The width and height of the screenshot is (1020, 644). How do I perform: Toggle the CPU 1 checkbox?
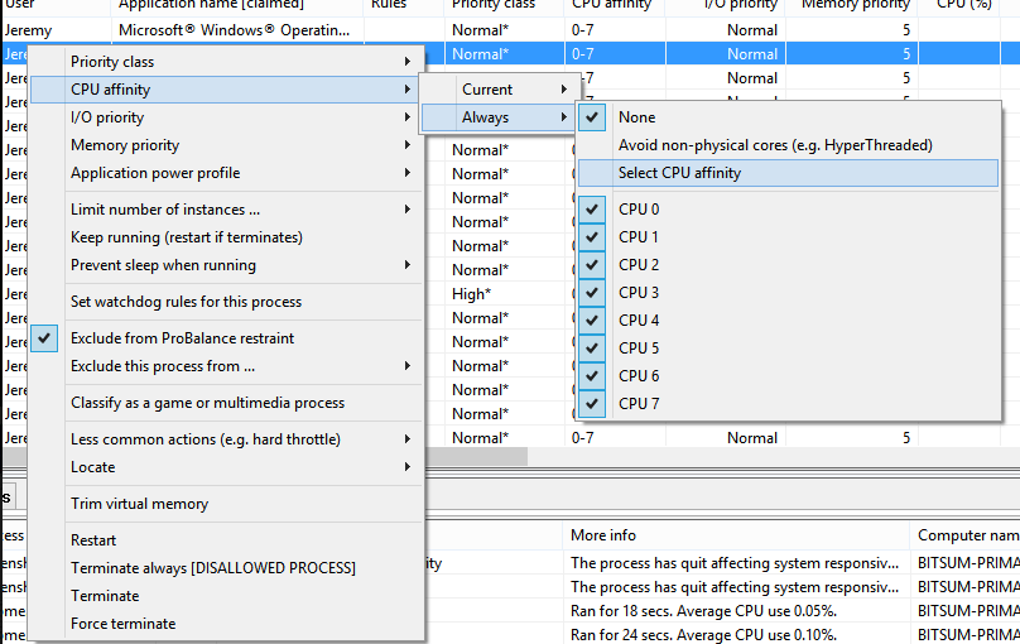pyautogui.click(x=592, y=236)
